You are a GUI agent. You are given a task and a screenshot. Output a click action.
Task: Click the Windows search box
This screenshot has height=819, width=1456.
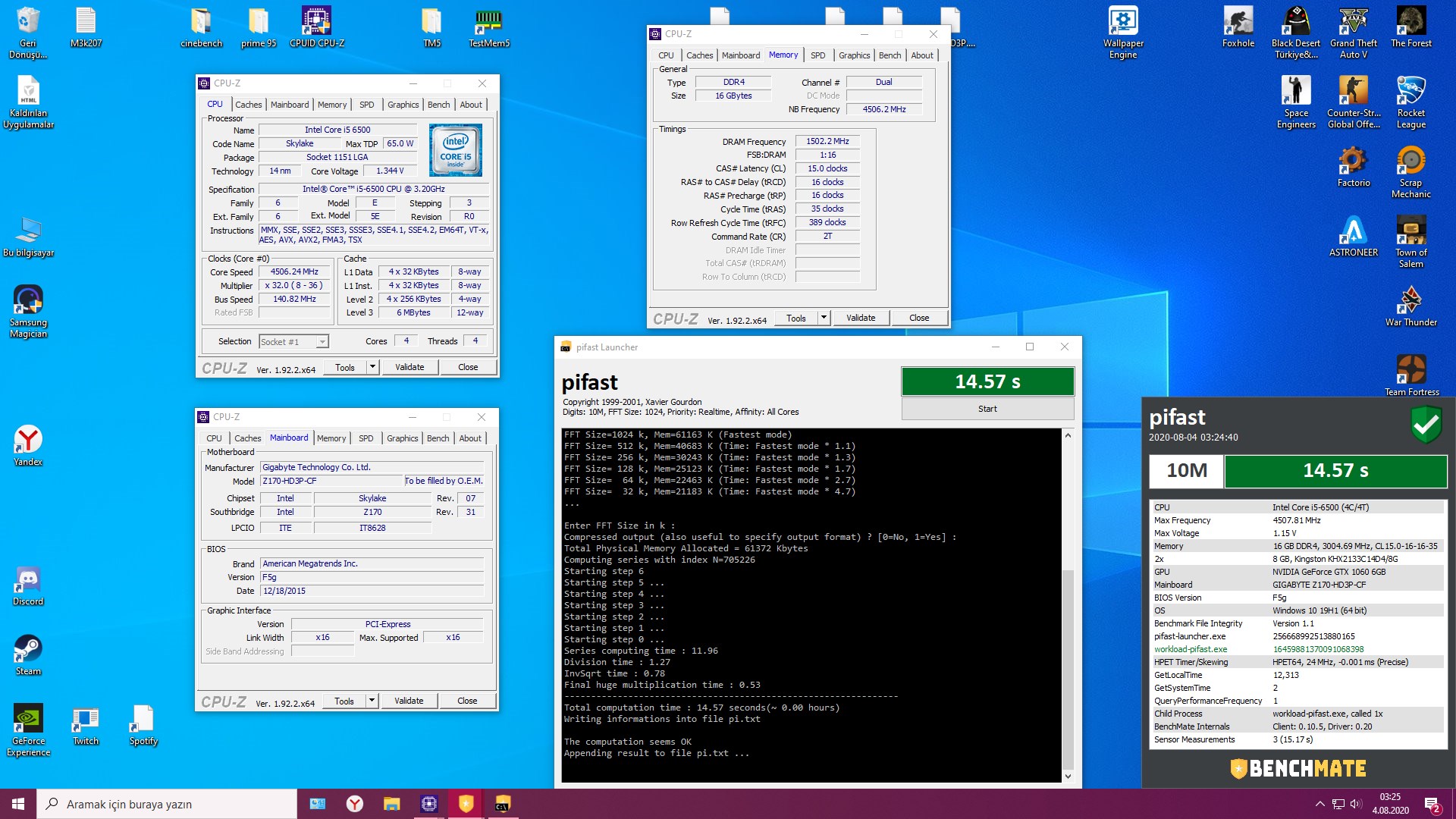click(167, 804)
